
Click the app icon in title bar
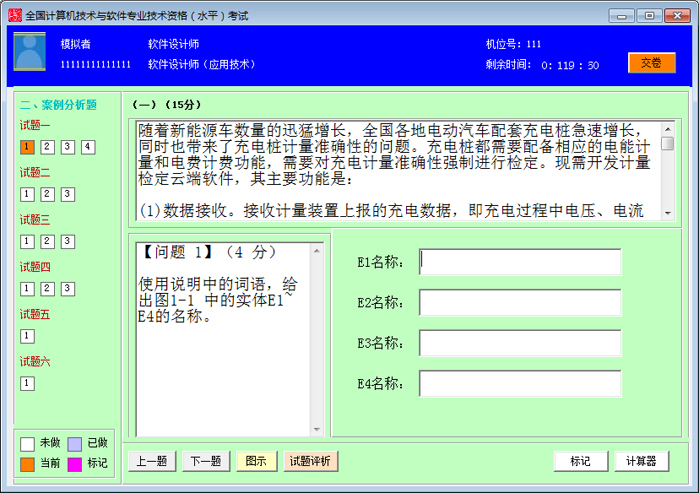click(x=13, y=15)
